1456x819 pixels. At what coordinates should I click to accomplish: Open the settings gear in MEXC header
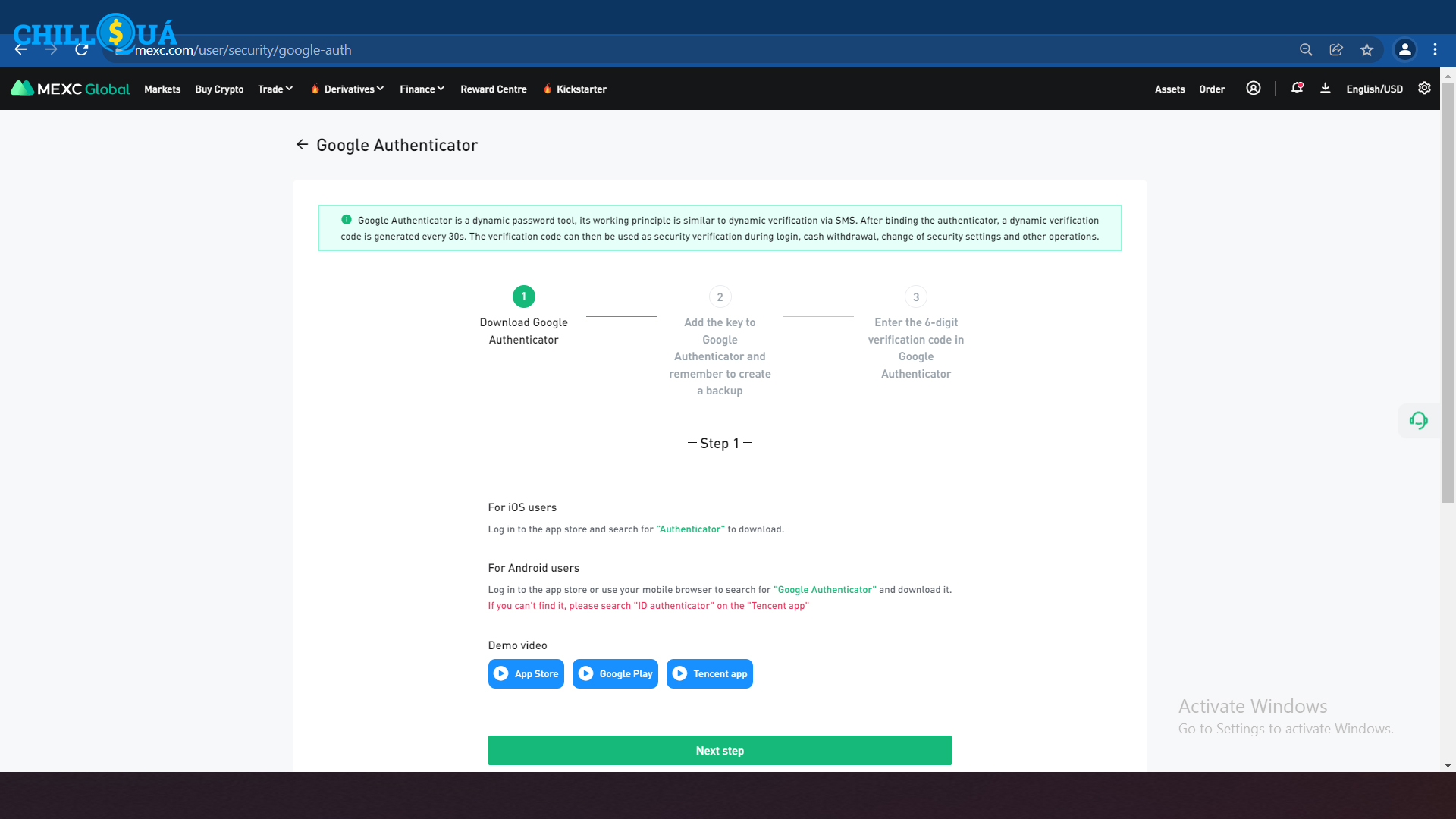click(1424, 88)
